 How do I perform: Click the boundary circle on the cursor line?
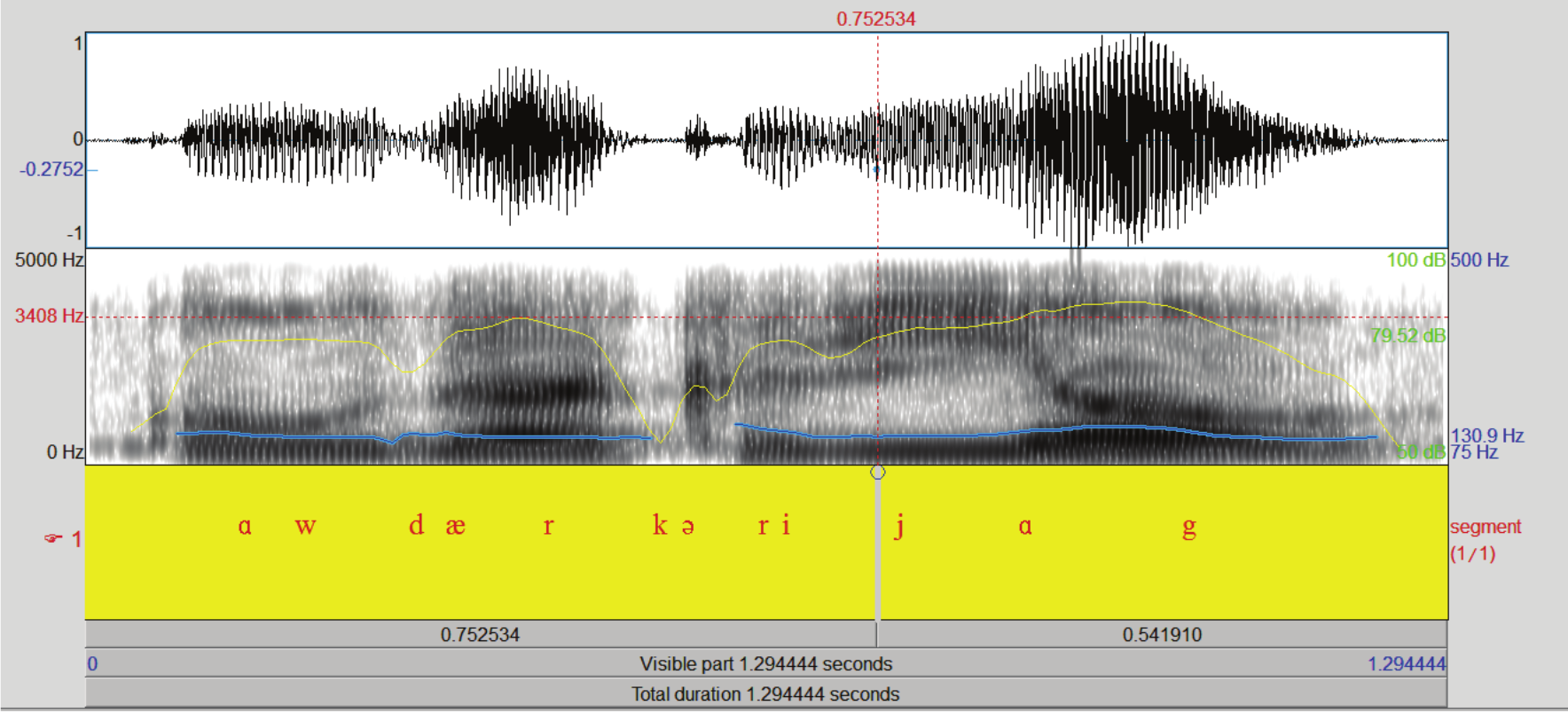878,473
